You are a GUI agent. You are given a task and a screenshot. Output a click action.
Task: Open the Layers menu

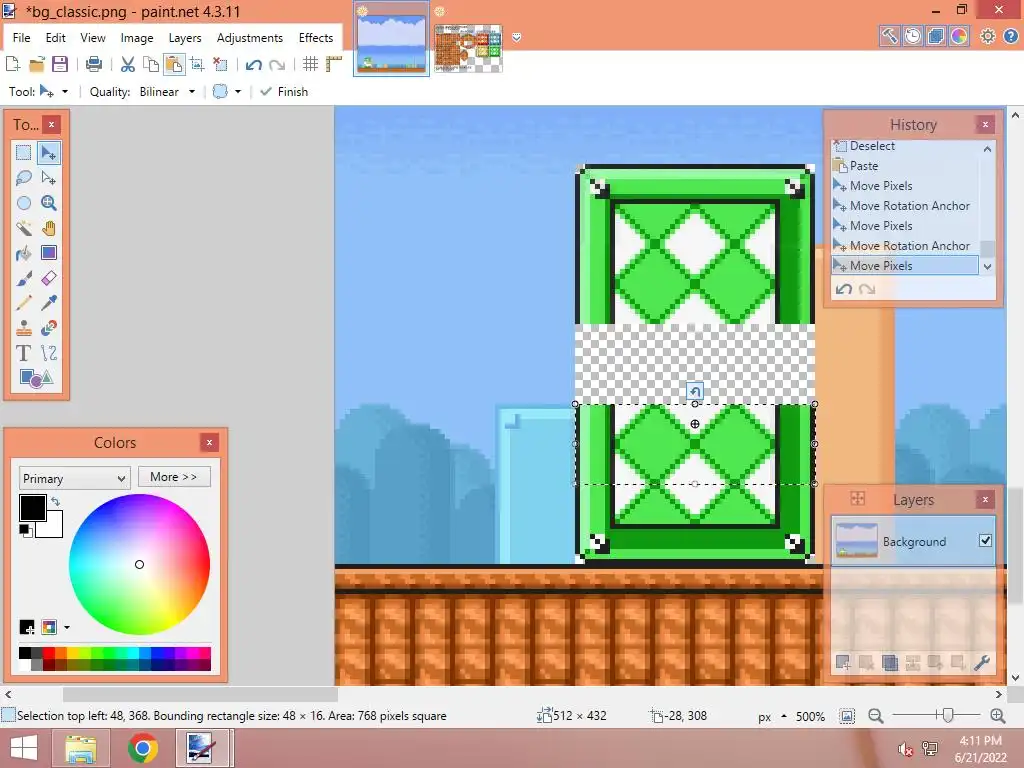pos(185,38)
